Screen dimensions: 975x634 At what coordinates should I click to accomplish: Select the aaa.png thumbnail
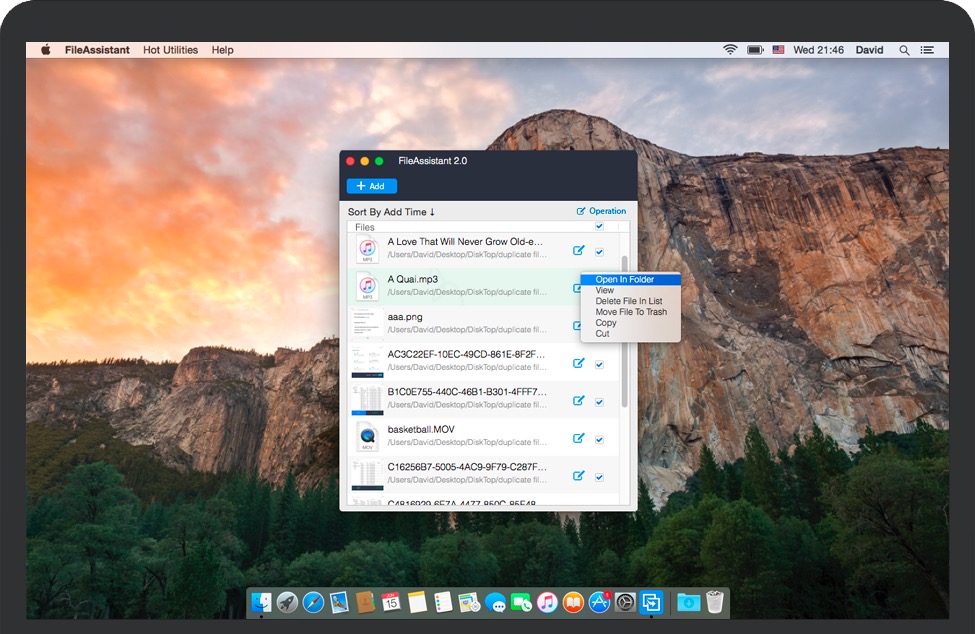pos(367,324)
